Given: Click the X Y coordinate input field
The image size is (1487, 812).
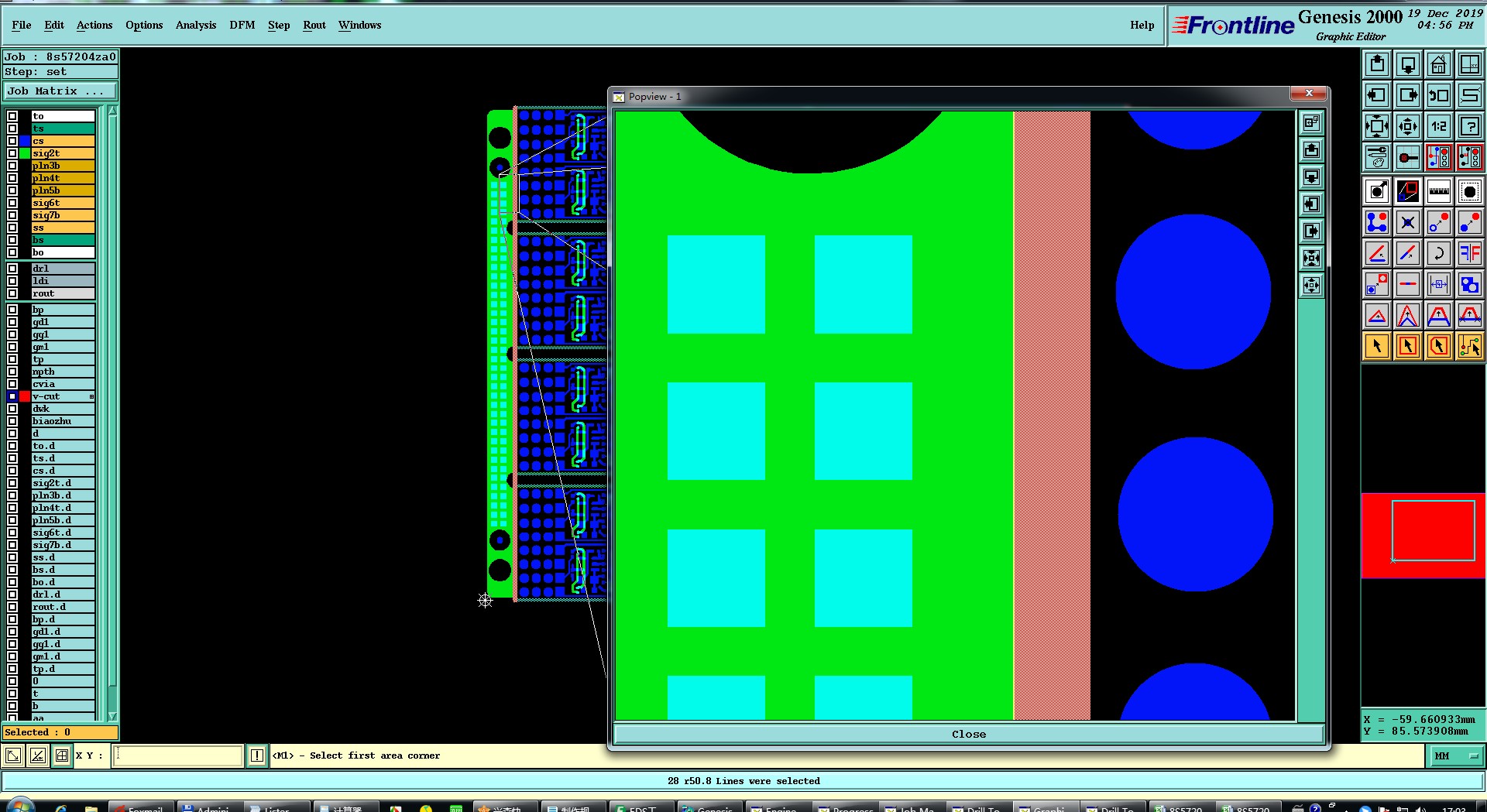Looking at the screenshot, I should (178, 755).
